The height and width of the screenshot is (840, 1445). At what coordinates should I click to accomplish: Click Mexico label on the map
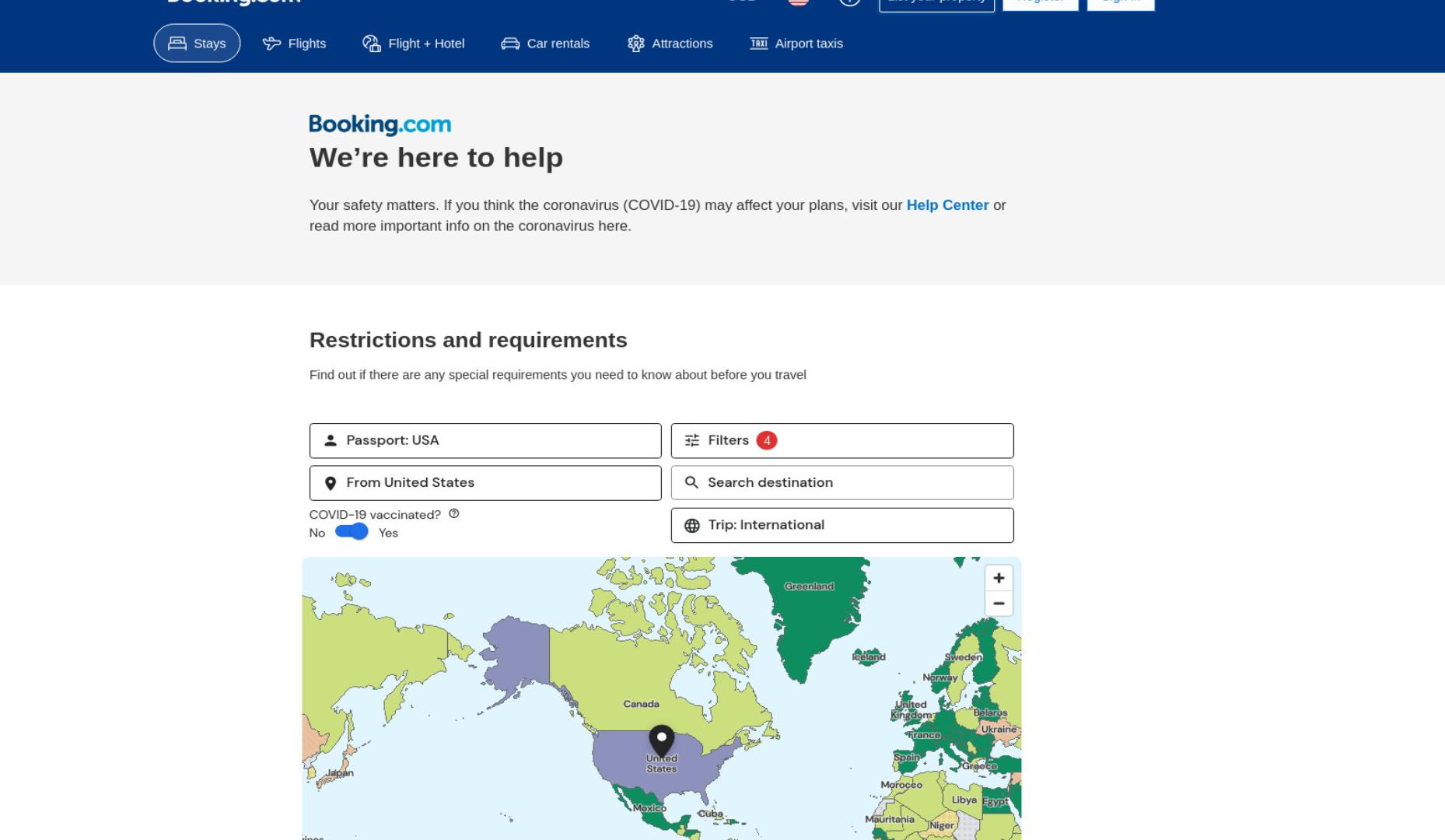coord(649,808)
